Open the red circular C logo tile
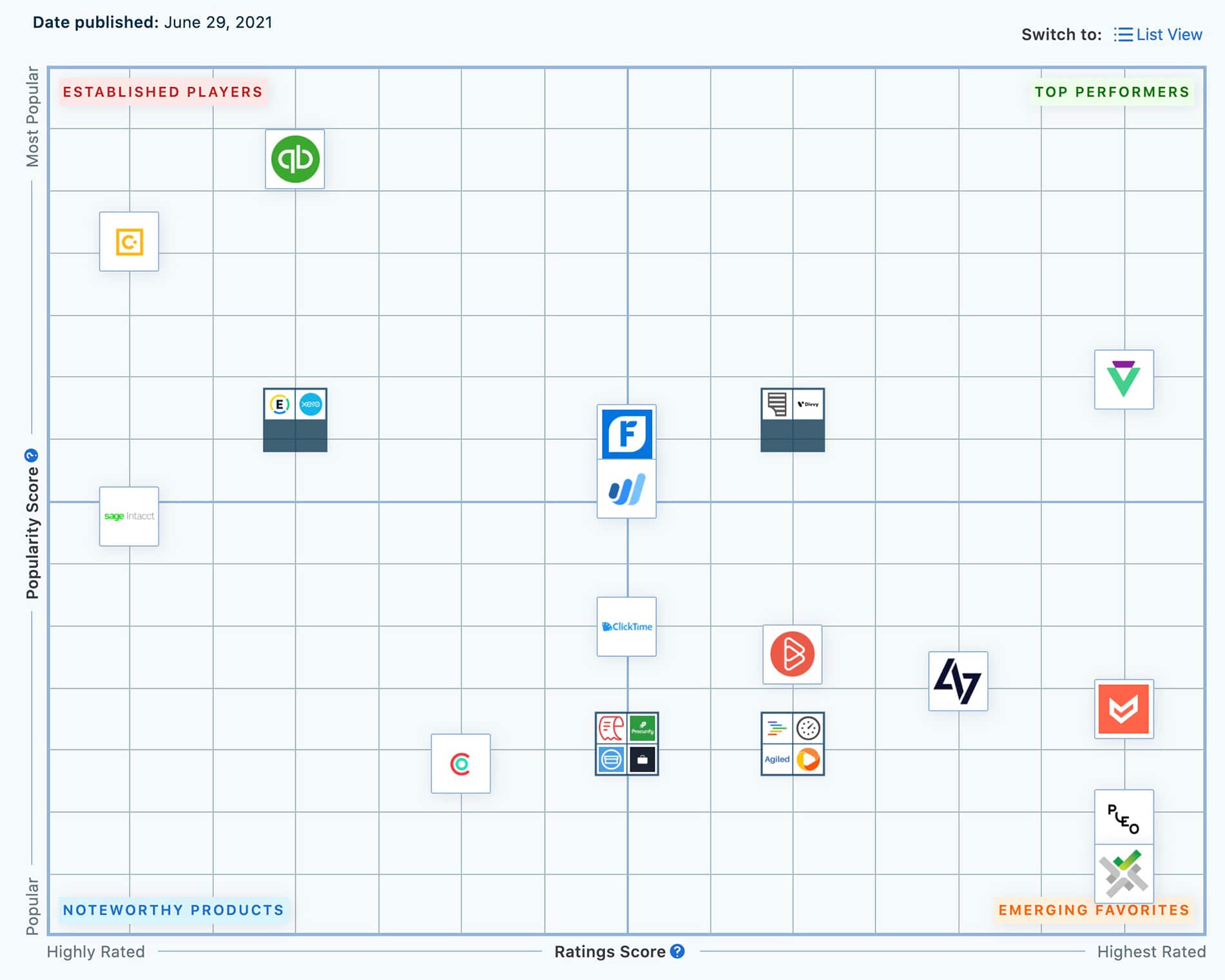Screen dimensions: 1225x980 coord(460,764)
